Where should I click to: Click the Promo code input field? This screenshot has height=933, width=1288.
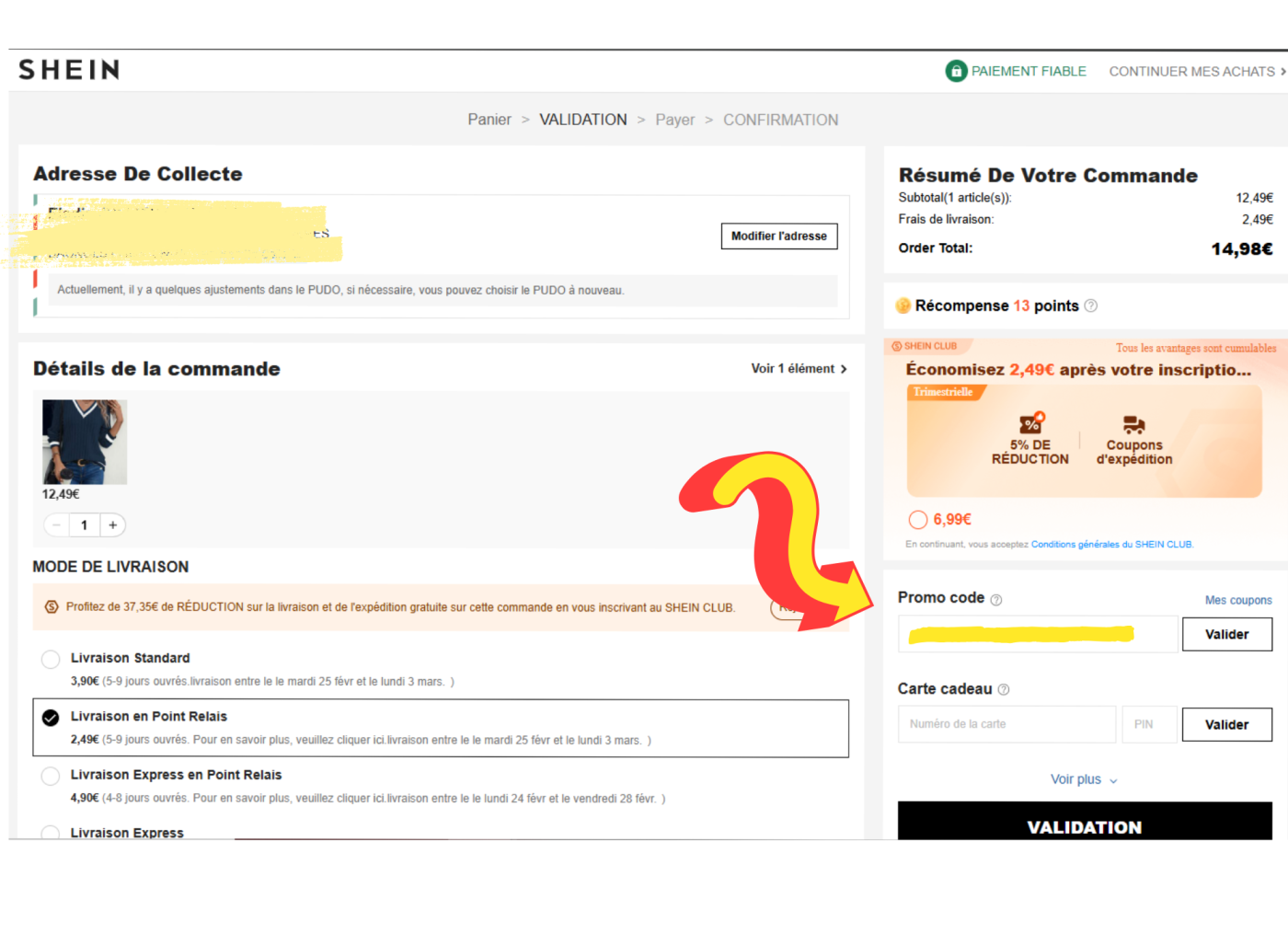pos(1038,634)
